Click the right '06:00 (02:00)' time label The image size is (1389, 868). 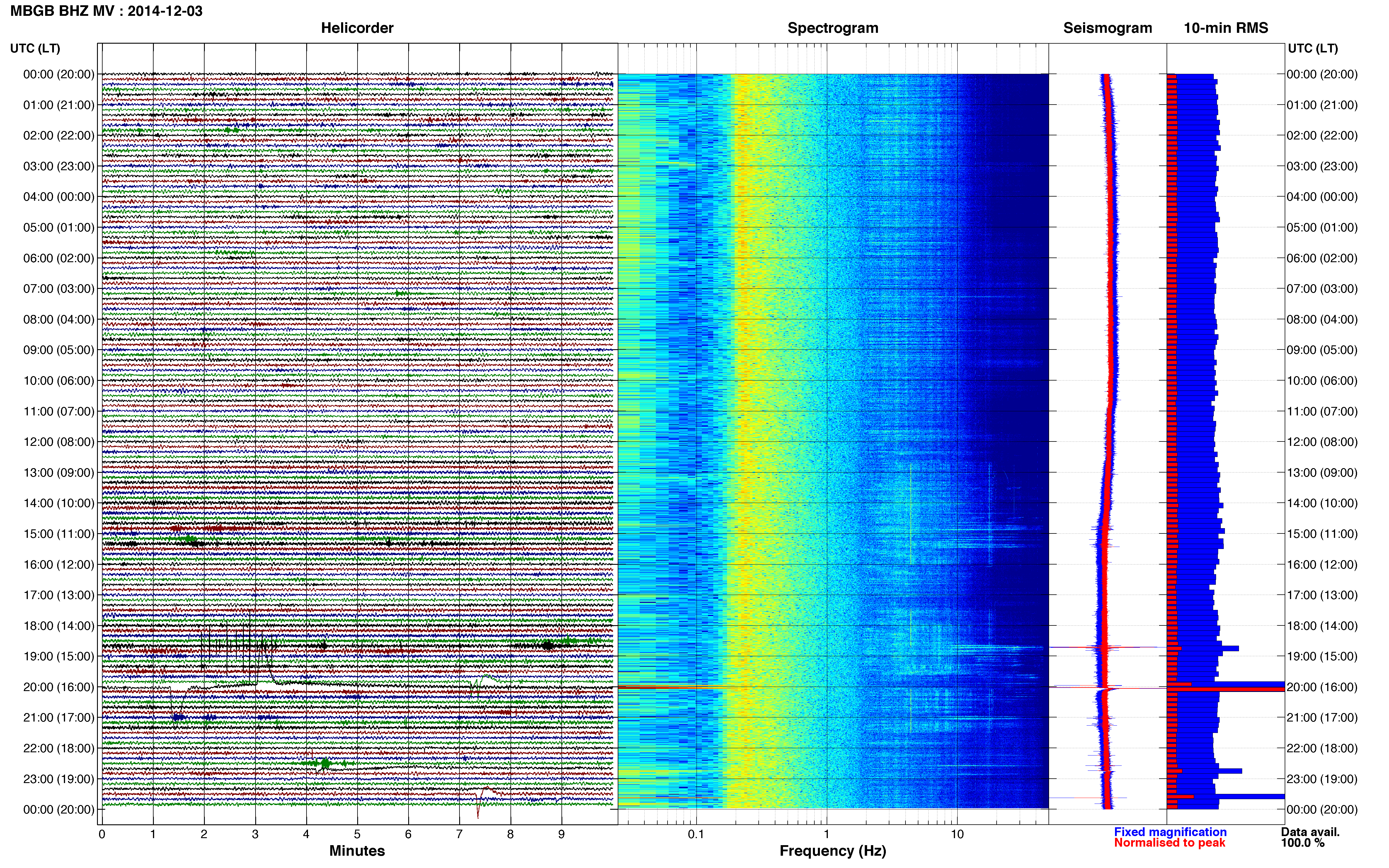pyautogui.click(x=1322, y=258)
